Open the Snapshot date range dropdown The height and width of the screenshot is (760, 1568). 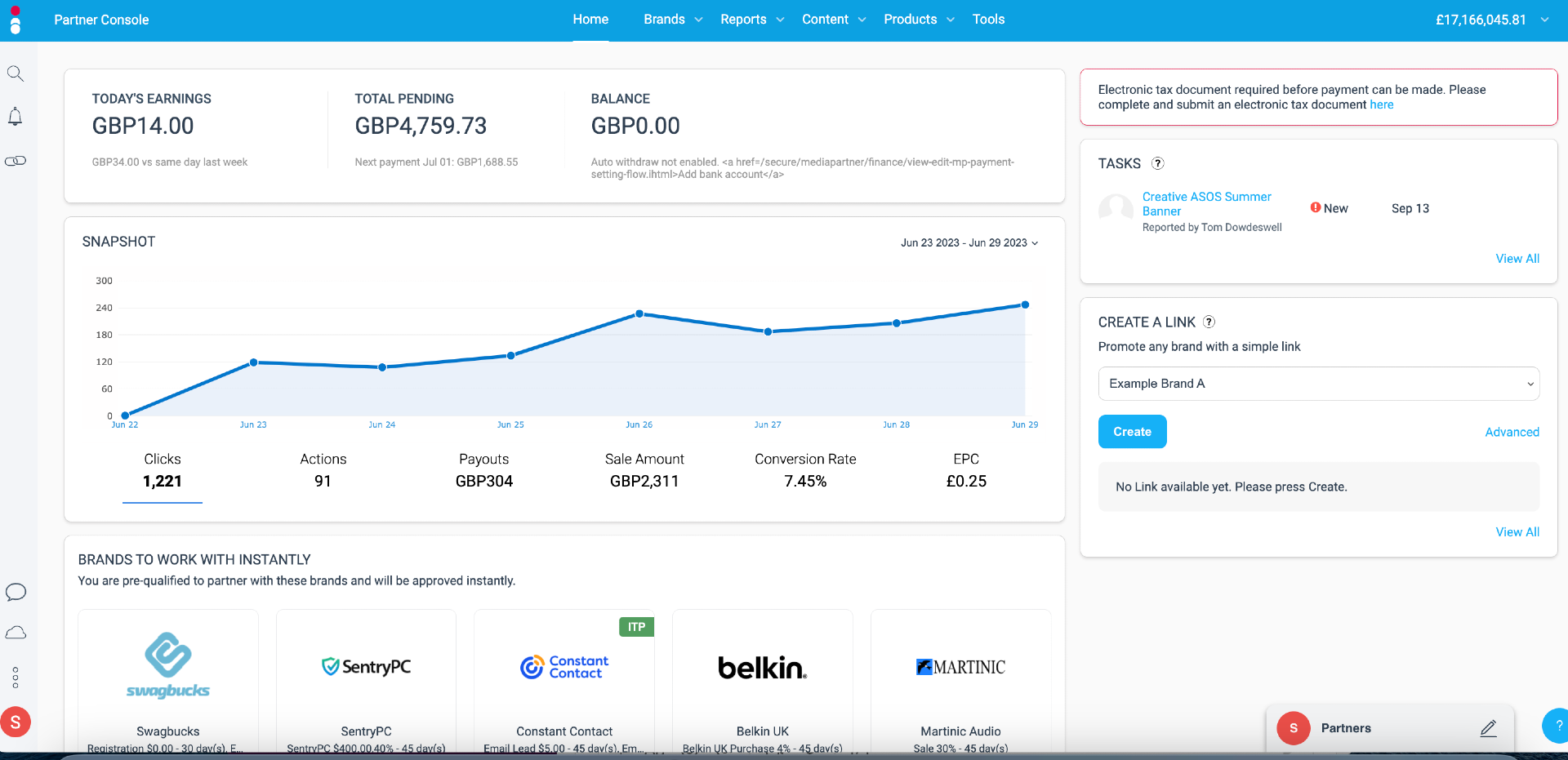(x=969, y=243)
